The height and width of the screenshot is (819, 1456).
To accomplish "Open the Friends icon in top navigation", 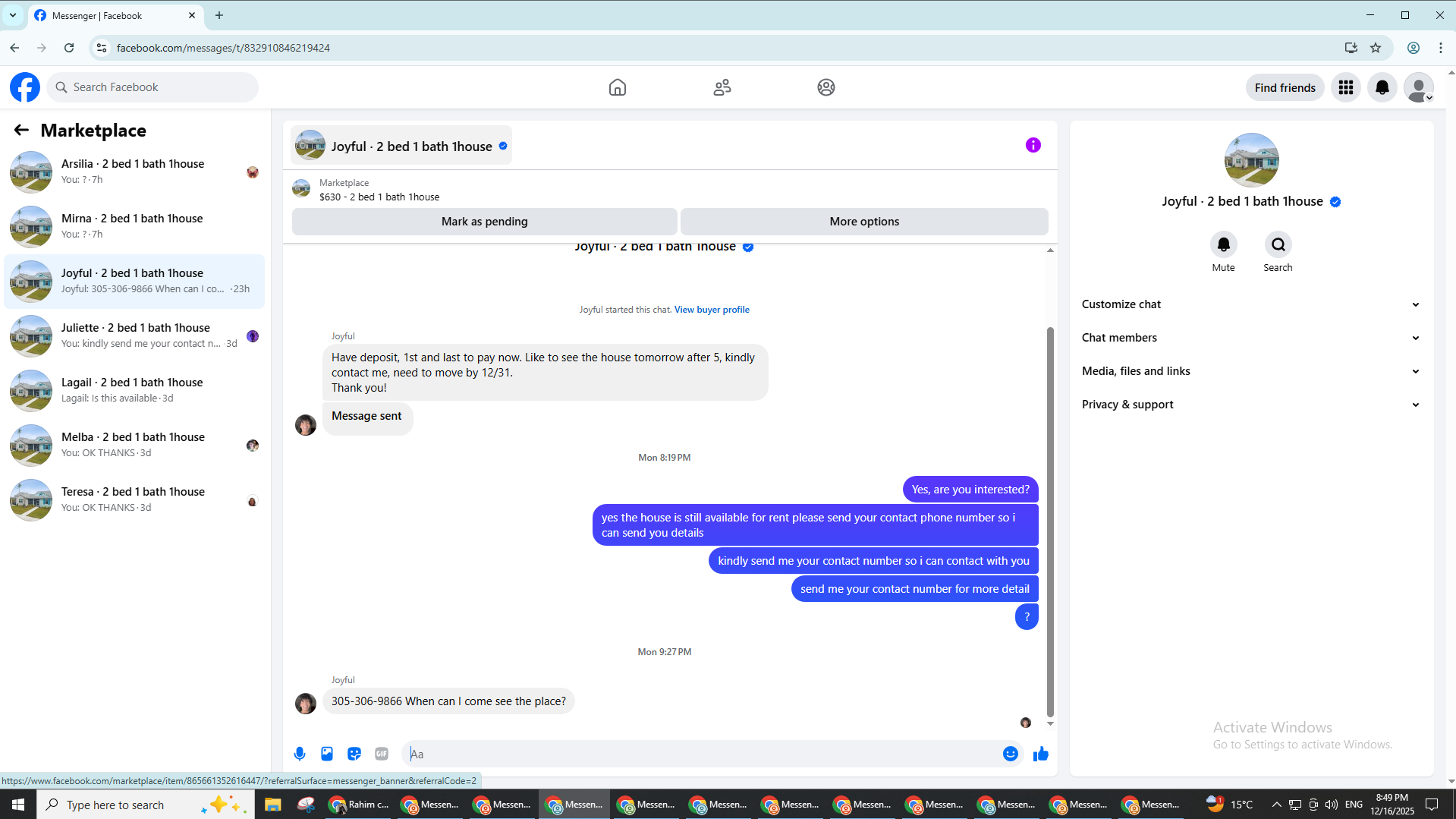I will click(x=722, y=87).
